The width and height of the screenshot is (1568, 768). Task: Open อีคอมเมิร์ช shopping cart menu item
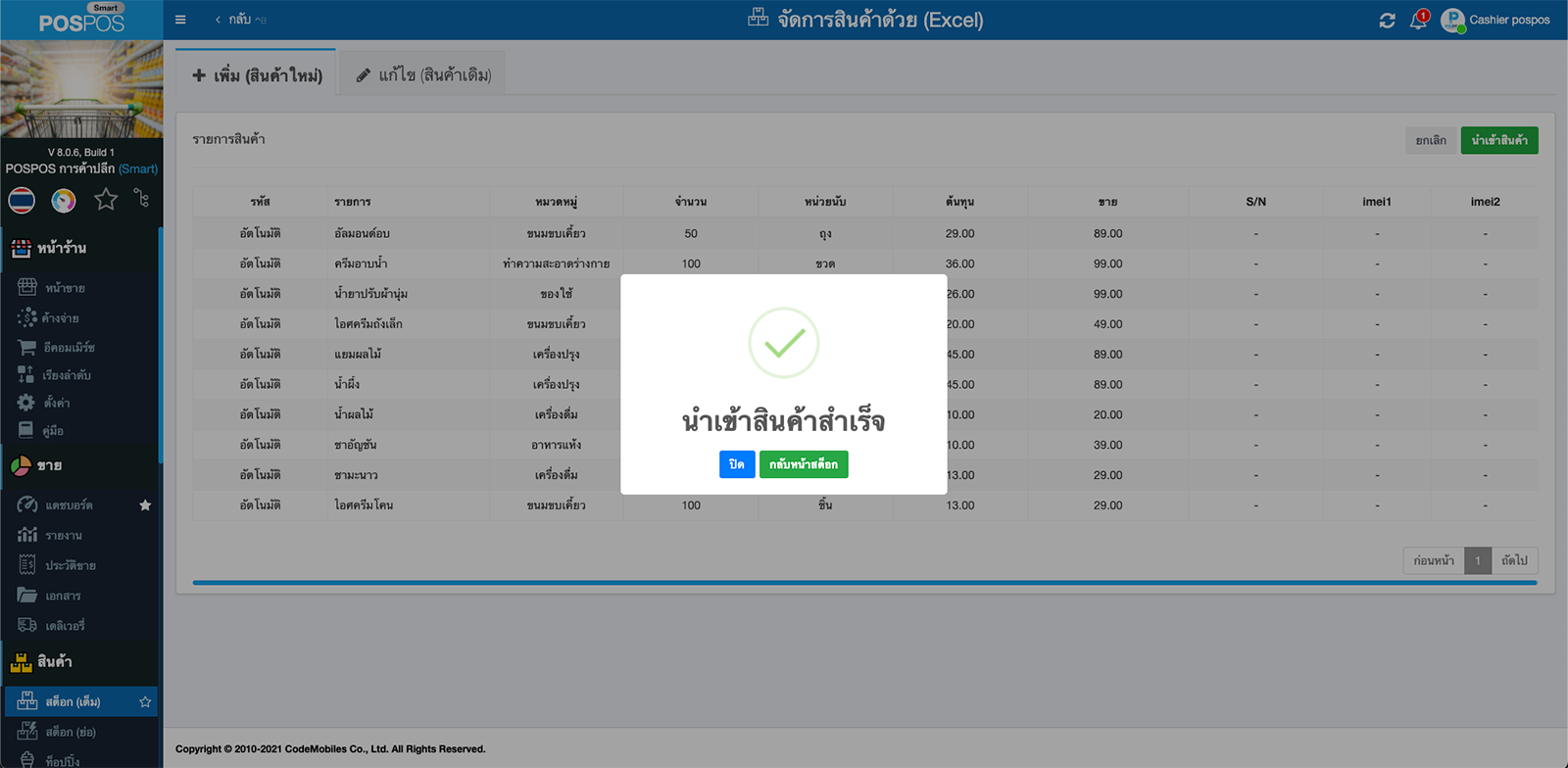point(69,348)
